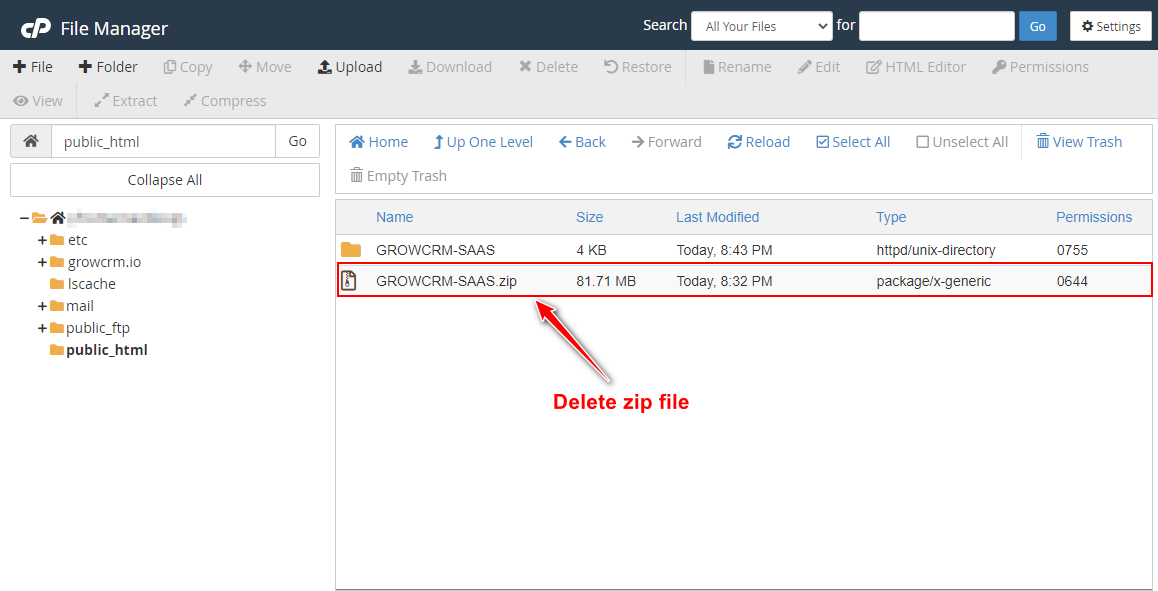Click the Move toolbar button

[265, 67]
